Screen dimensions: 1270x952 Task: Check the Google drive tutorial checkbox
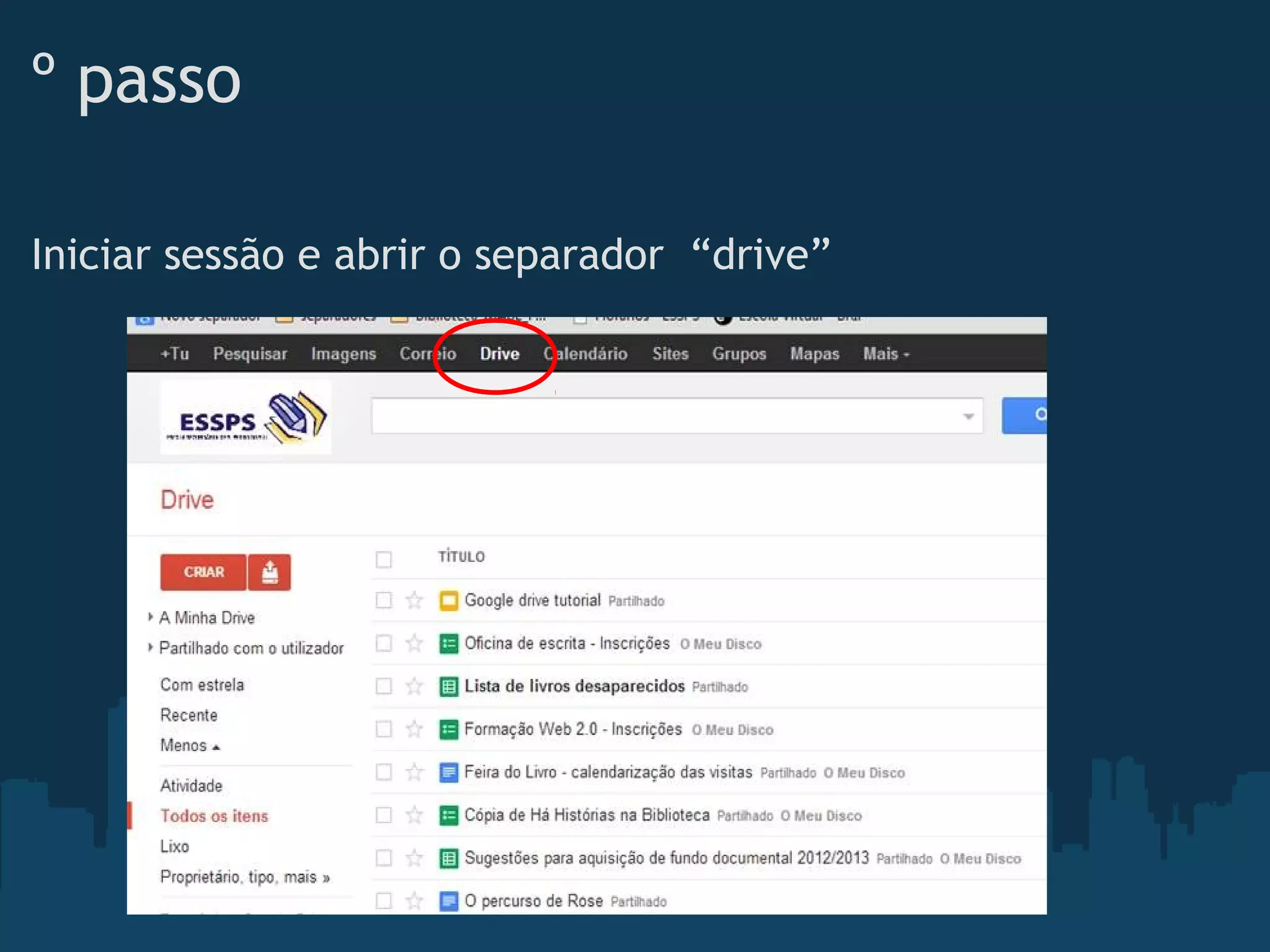pyautogui.click(x=384, y=600)
